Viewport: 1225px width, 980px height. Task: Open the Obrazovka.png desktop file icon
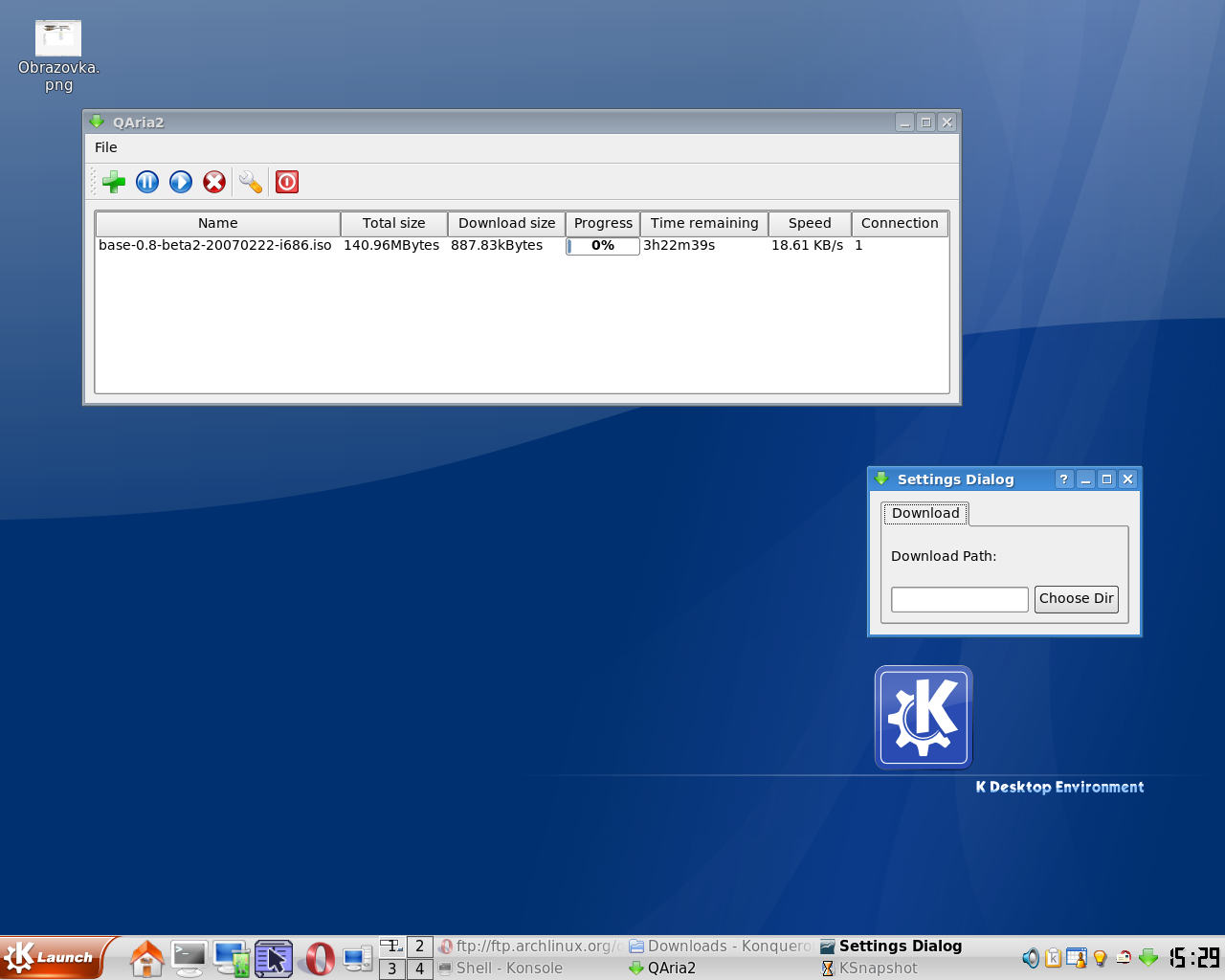click(58, 56)
